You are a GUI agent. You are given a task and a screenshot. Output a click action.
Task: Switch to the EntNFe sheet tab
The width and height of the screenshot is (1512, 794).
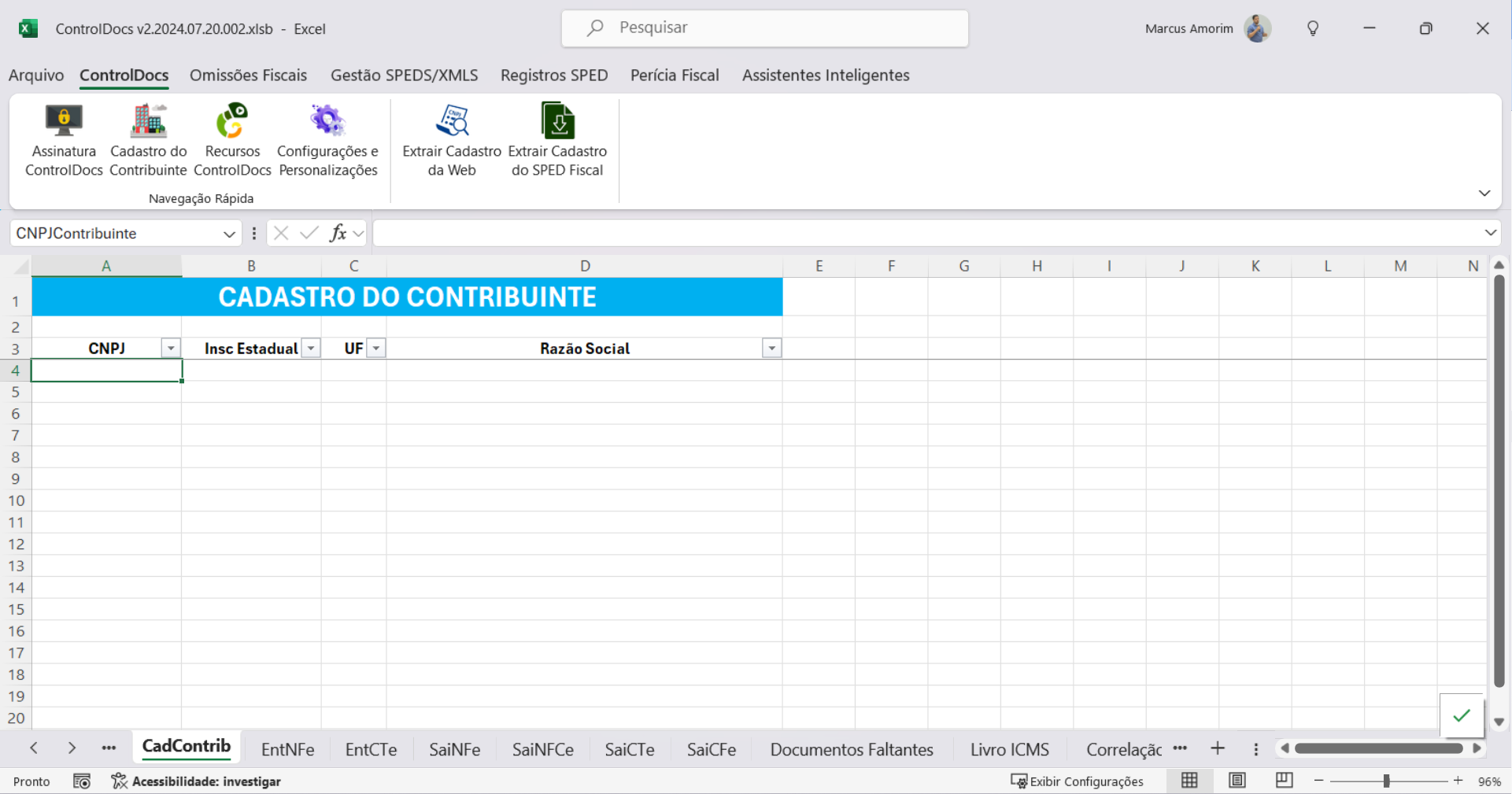tap(287, 750)
